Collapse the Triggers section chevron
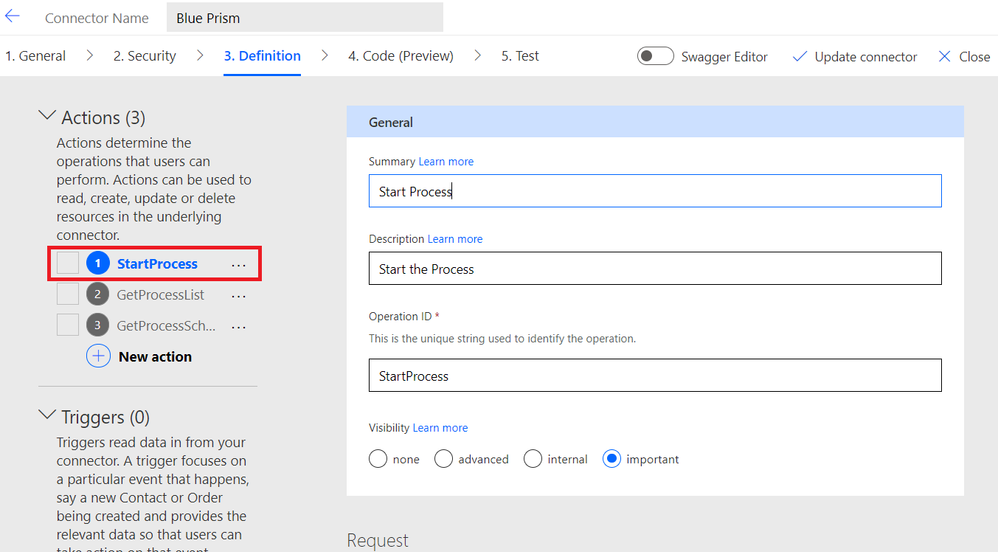Image resolution: width=998 pixels, height=552 pixels. point(46,415)
